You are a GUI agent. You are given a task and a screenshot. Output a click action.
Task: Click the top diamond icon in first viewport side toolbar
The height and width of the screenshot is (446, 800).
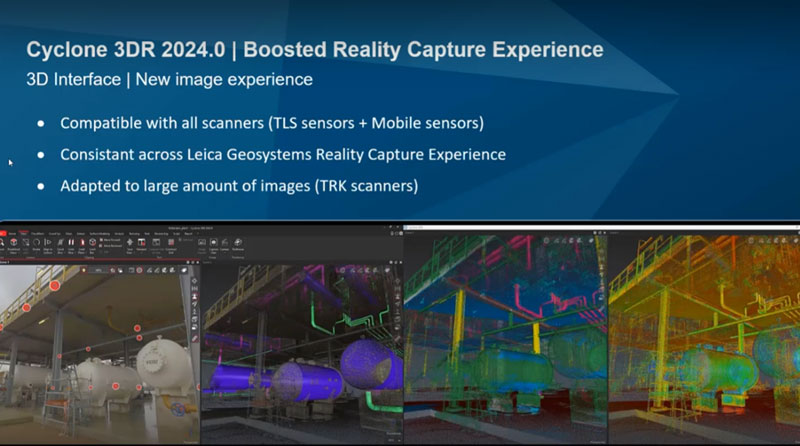point(194,281)
